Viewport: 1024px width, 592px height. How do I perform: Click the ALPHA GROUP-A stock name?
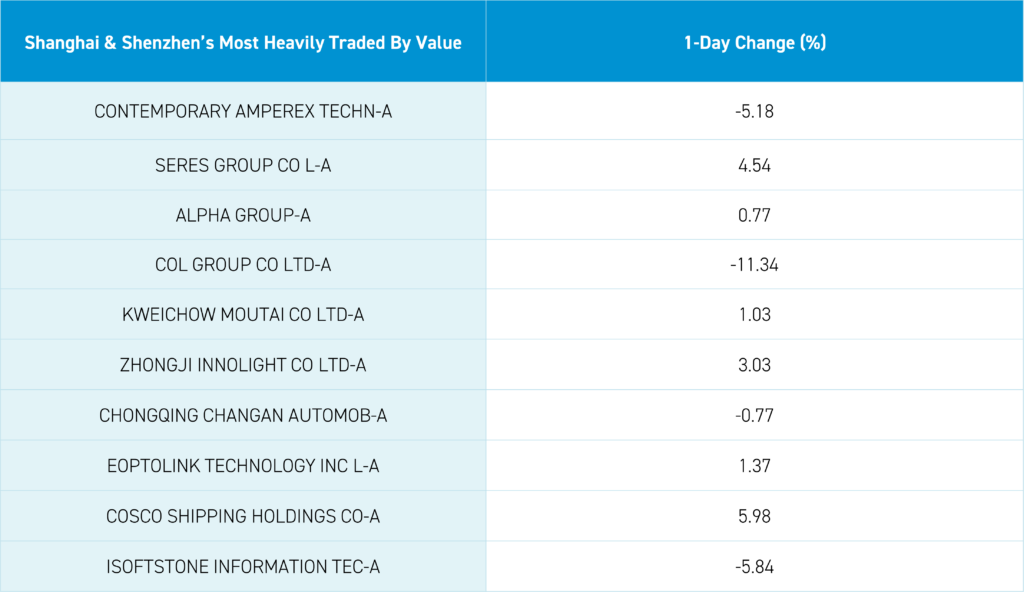click(243, 215)
